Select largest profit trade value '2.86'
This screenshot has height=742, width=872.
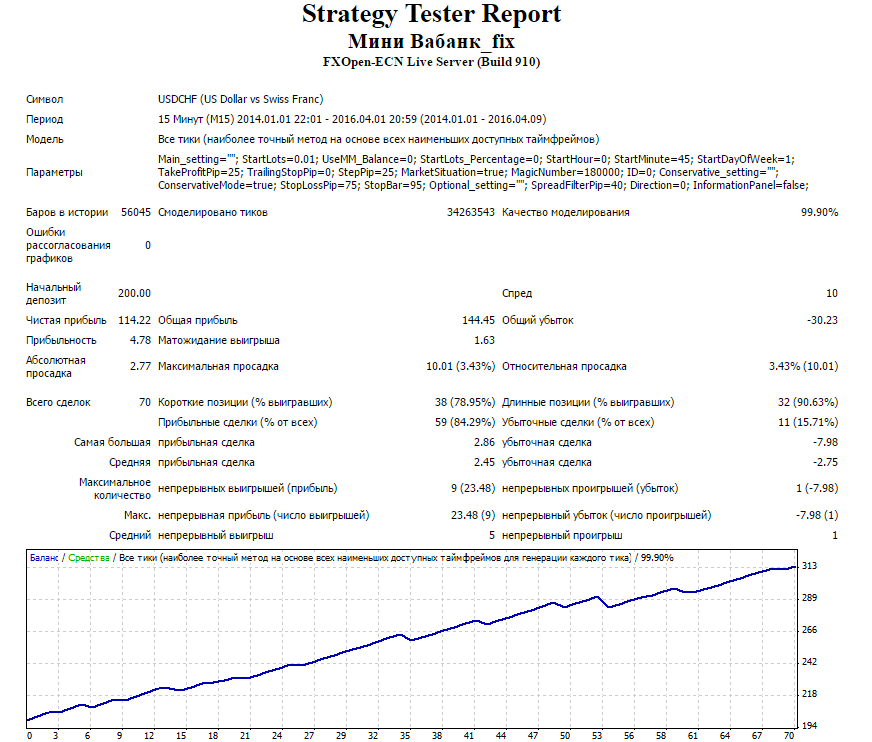click(x=484, y=442)
